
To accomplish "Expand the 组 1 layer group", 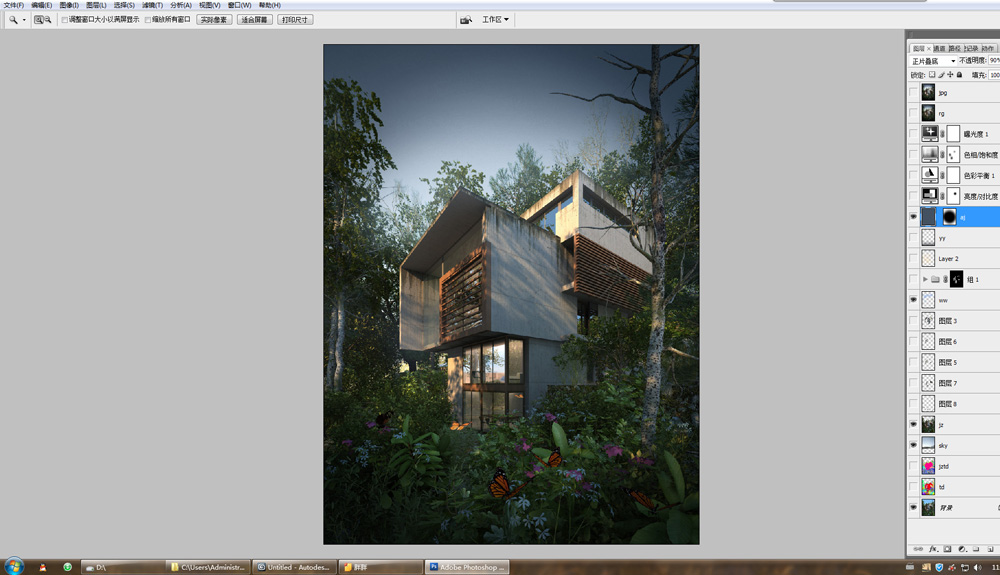I will [x=925, y=279].
